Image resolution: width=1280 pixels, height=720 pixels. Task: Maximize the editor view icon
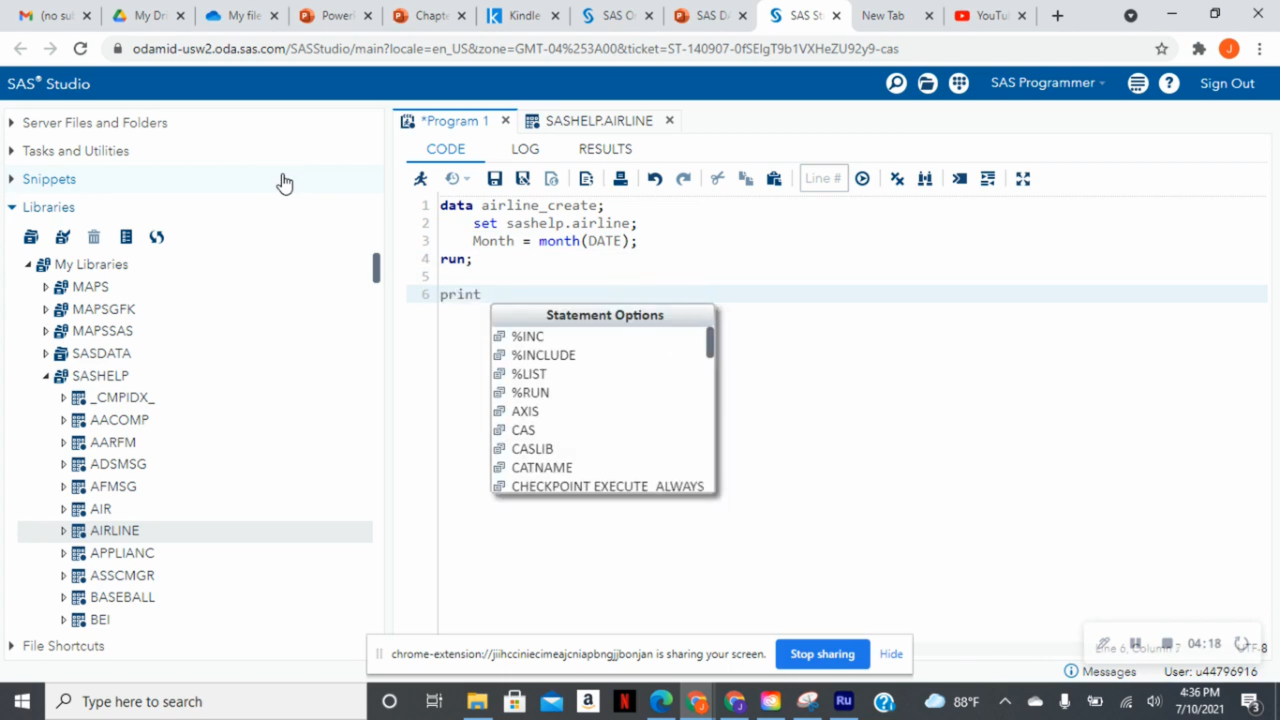(1022, 178)
